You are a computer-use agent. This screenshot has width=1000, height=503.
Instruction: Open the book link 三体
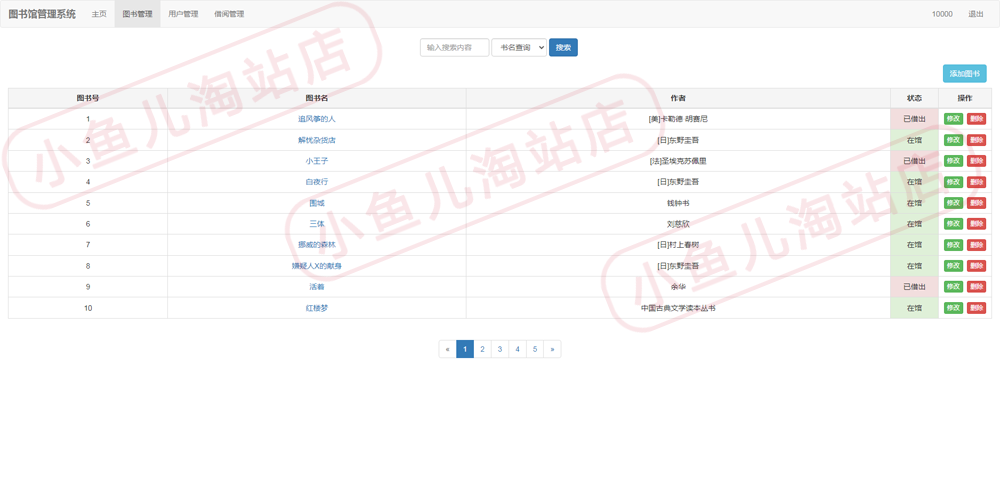tap(317, 224)
